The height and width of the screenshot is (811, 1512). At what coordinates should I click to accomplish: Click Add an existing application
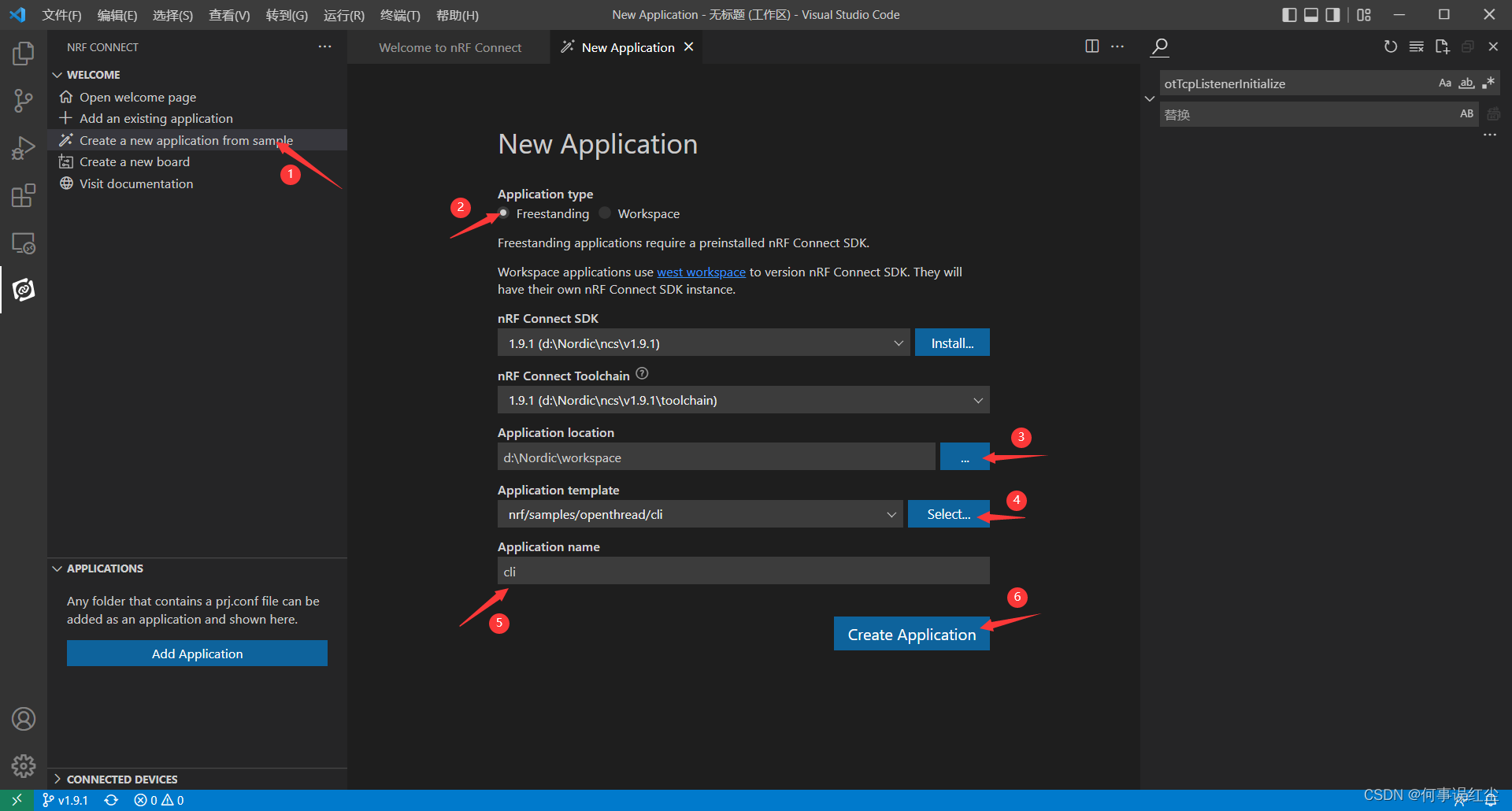156,118
